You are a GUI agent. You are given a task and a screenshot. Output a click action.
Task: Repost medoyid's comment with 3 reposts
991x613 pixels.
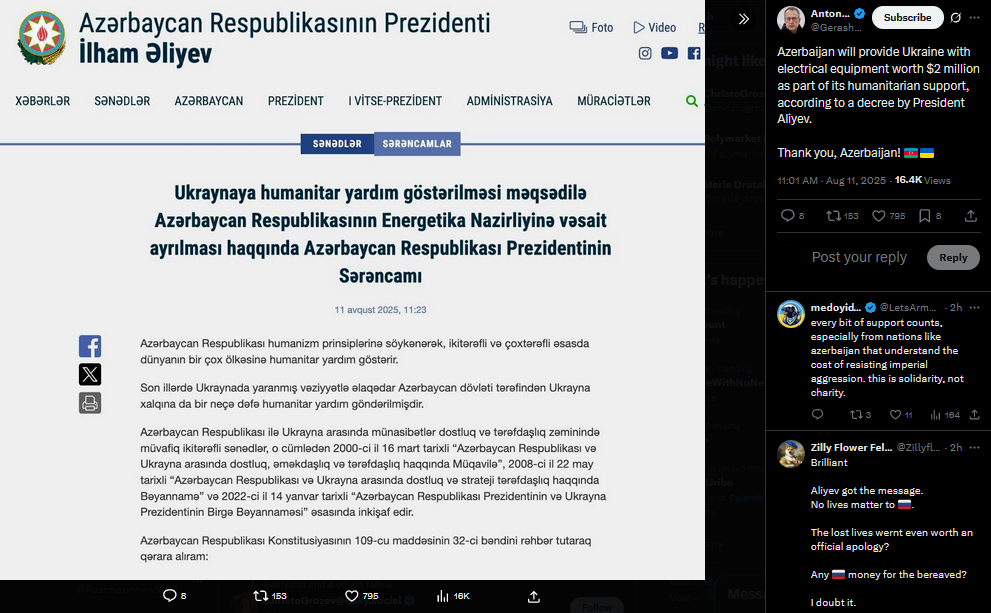(860, 415)
